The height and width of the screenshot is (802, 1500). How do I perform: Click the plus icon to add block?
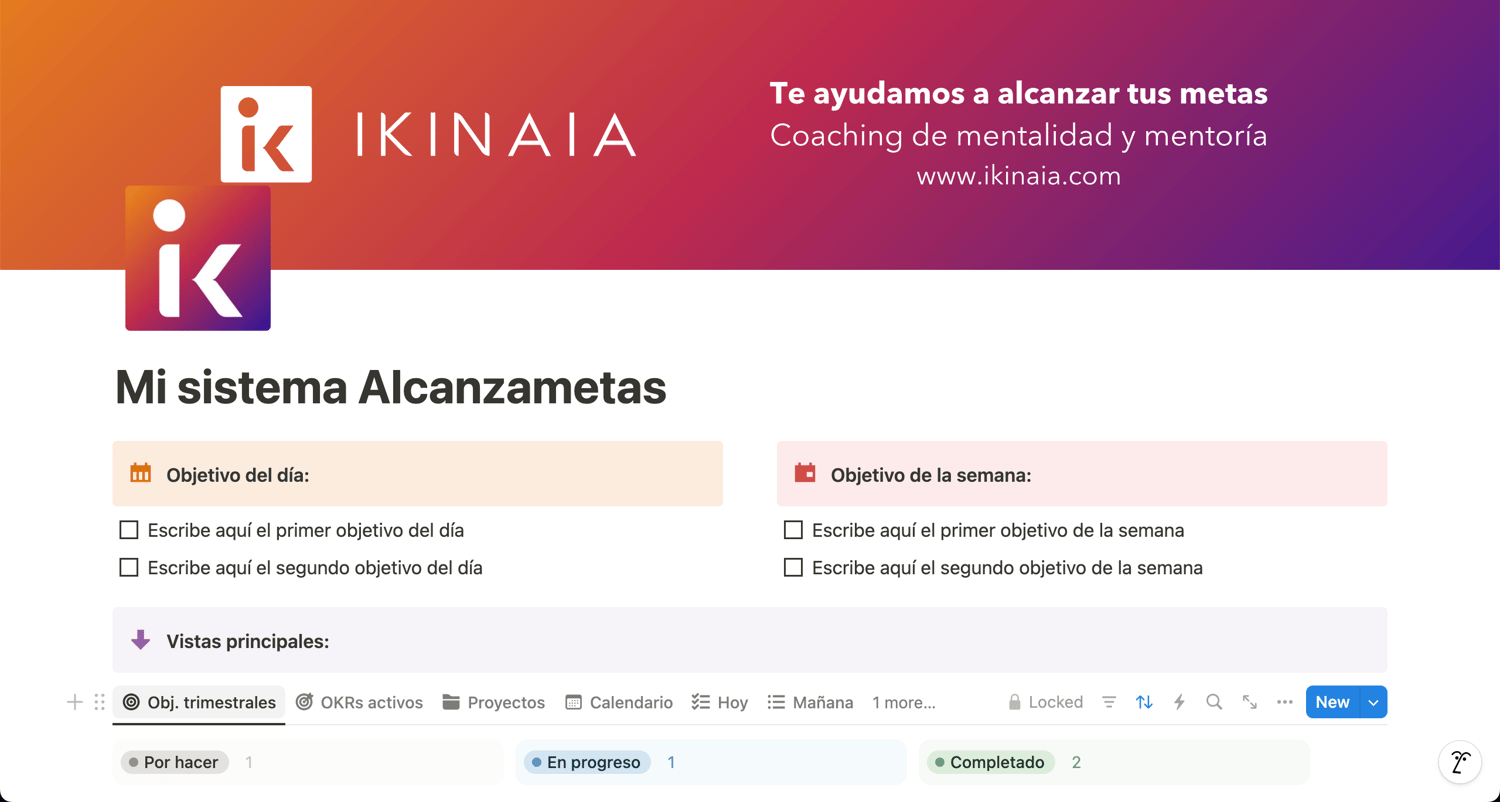pos(75,703)
